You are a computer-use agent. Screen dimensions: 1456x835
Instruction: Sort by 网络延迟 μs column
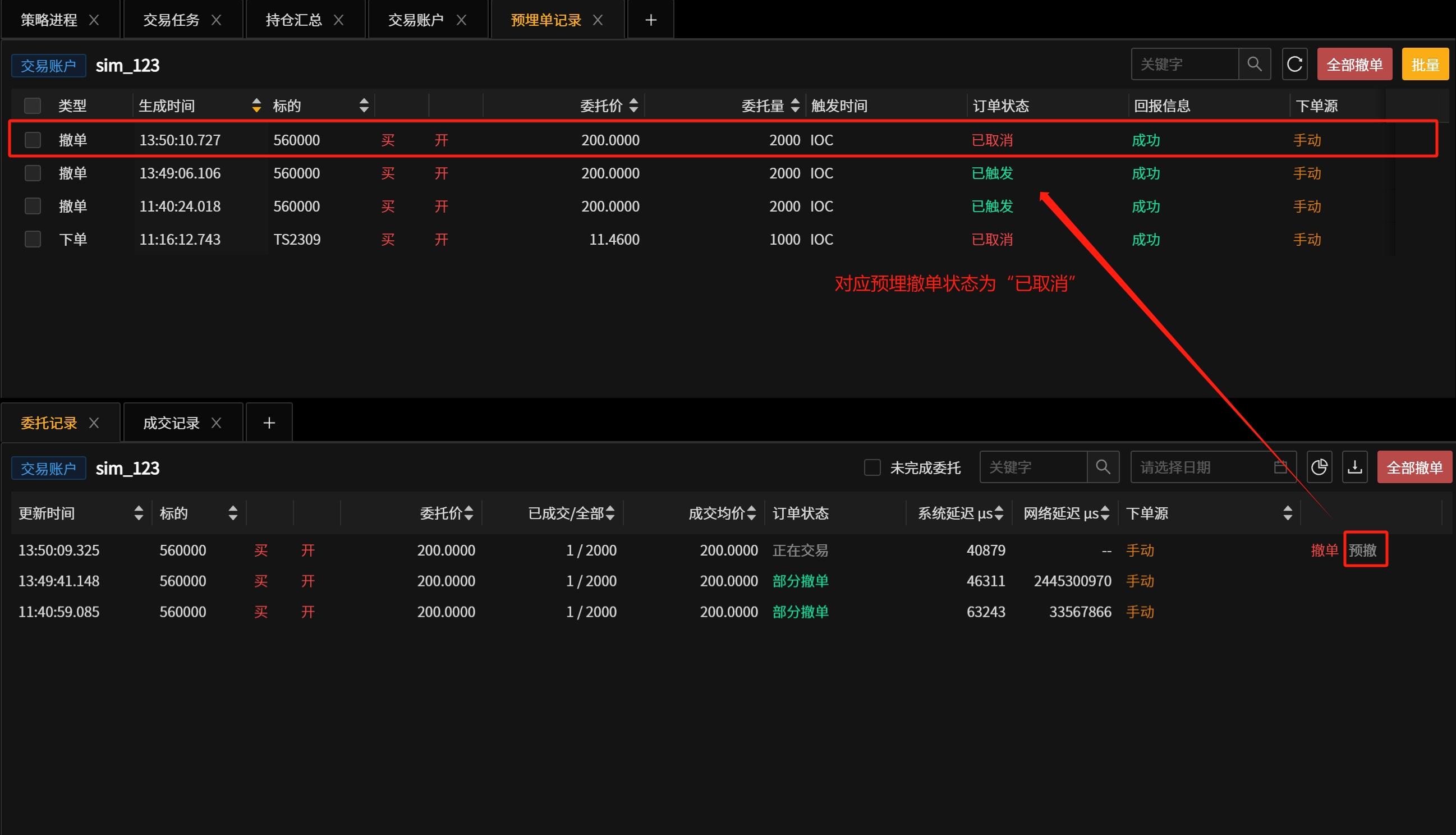pos(1105,513)
